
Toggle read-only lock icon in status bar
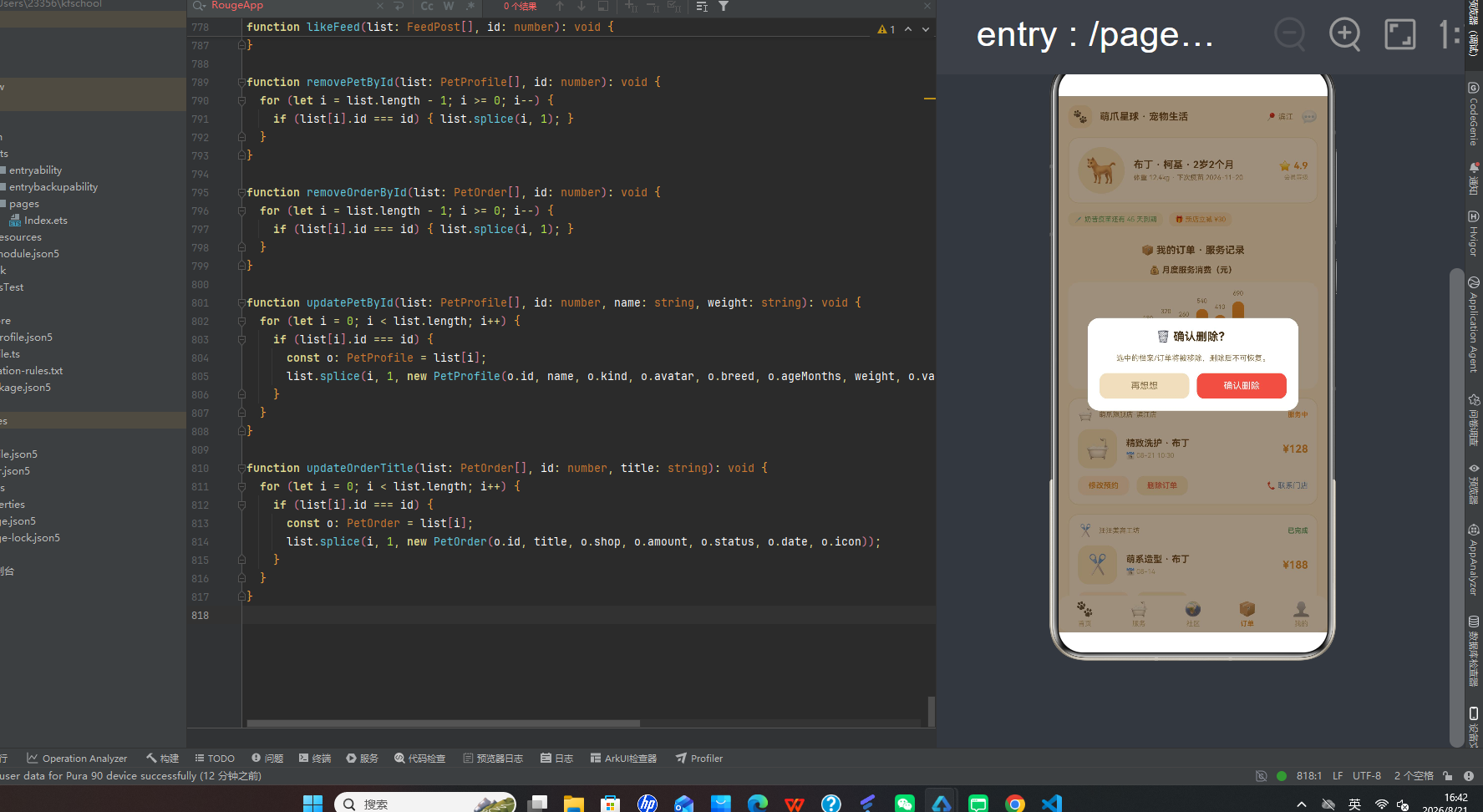click(1448, 776)
